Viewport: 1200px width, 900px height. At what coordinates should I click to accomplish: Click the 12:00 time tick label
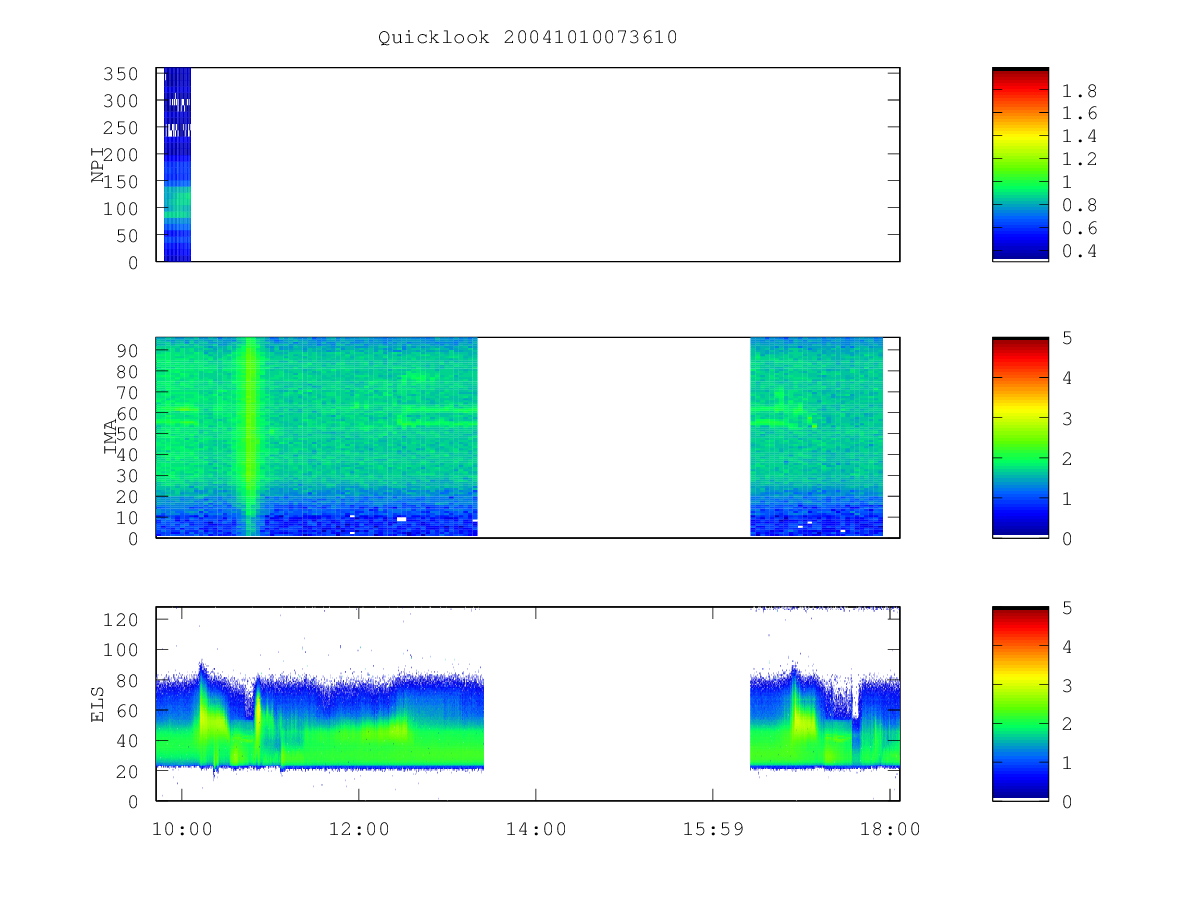click(x=359, y=829)
